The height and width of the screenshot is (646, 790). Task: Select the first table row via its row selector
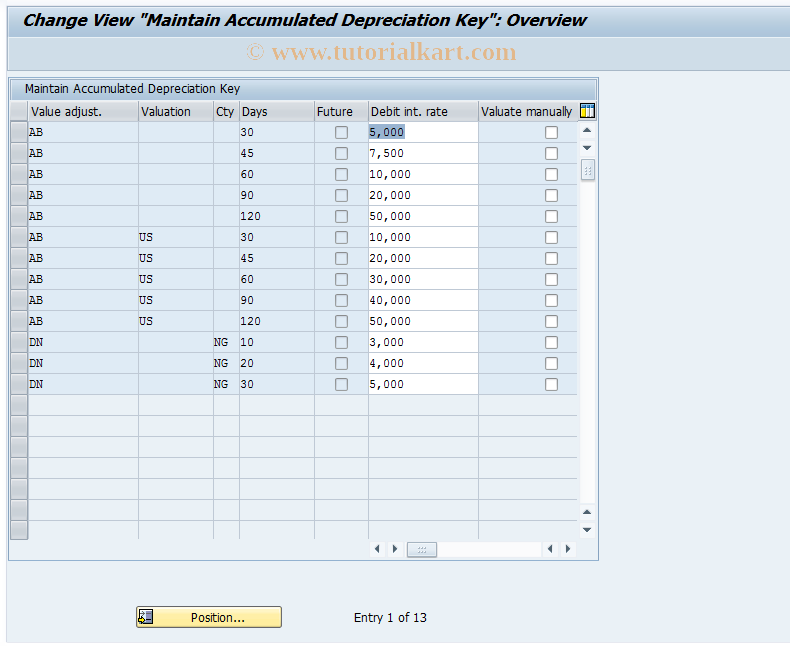tap(19, 133)
